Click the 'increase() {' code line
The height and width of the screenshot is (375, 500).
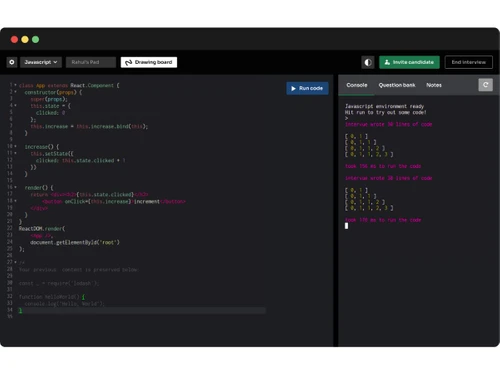[42, 147]
